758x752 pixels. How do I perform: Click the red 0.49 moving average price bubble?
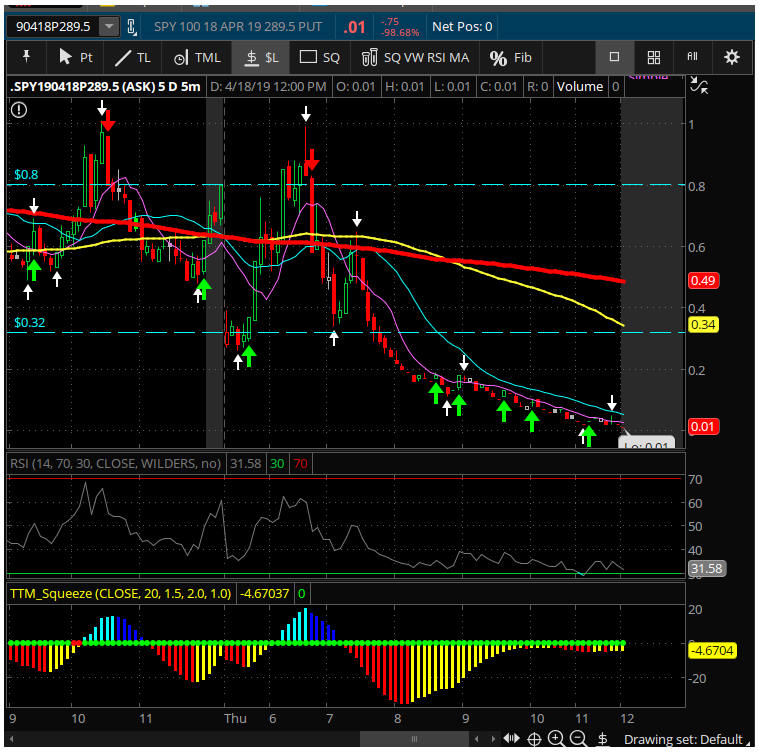coord(702,281)
